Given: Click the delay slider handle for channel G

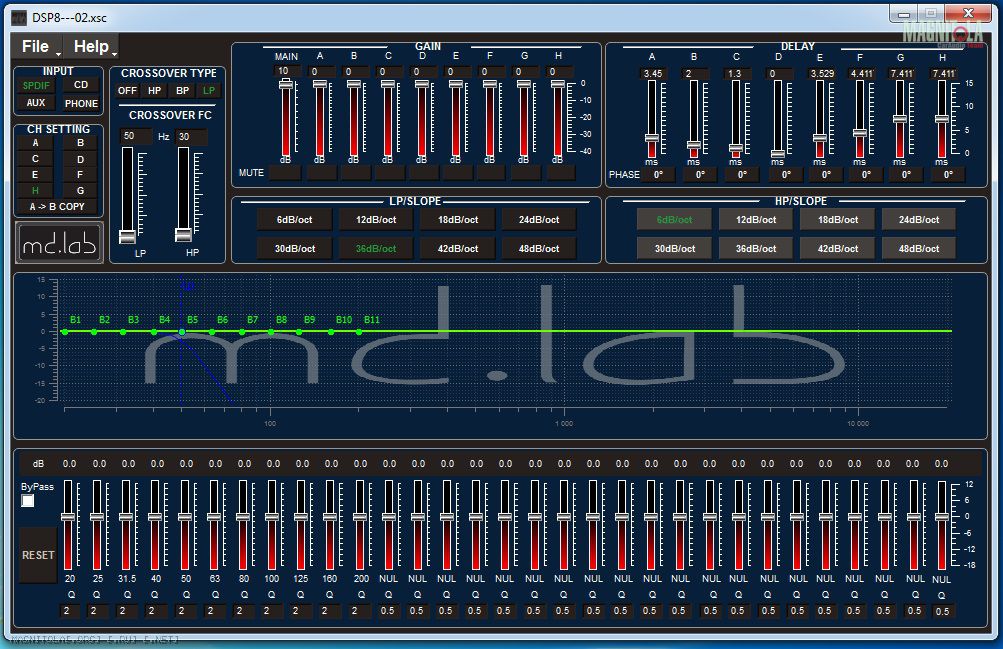Looking at the screenshot, I should coord(900,119).
